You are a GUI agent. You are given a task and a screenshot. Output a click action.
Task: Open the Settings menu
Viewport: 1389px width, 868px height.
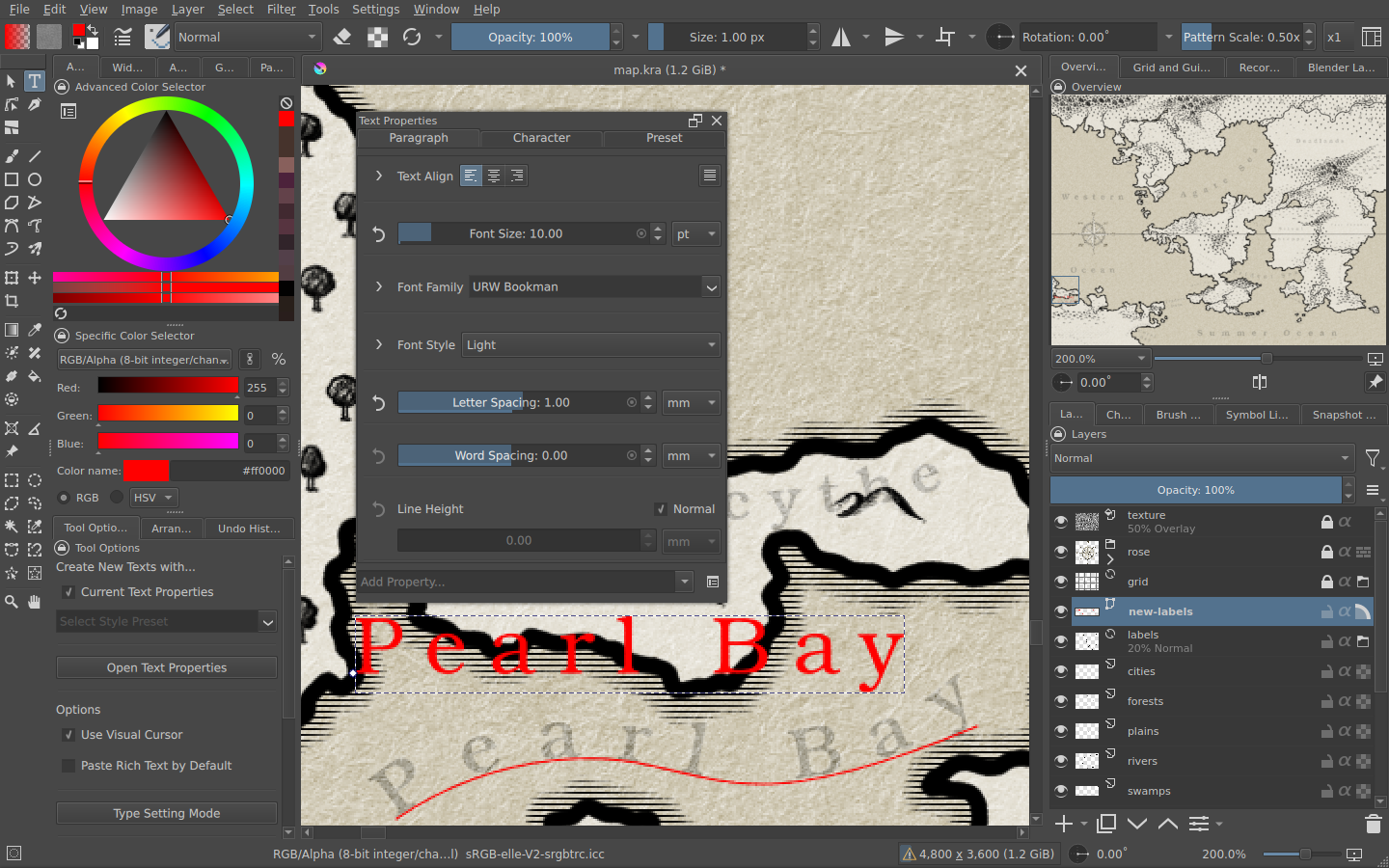coord(376,9)
